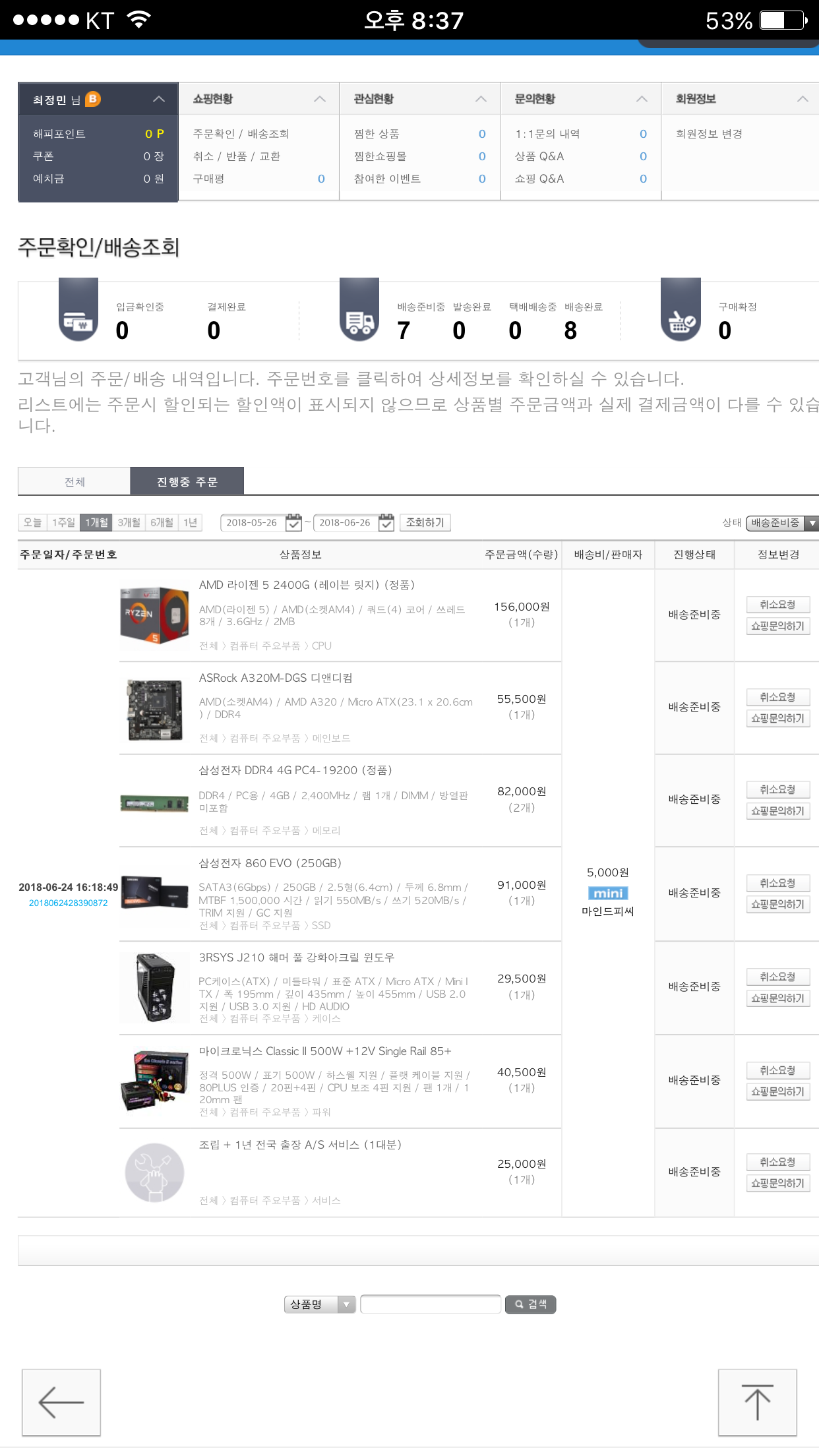The image size is (819, 1456).
Task: Click the purchase confirmed basket icon
Action: click(x=681, y=310)
